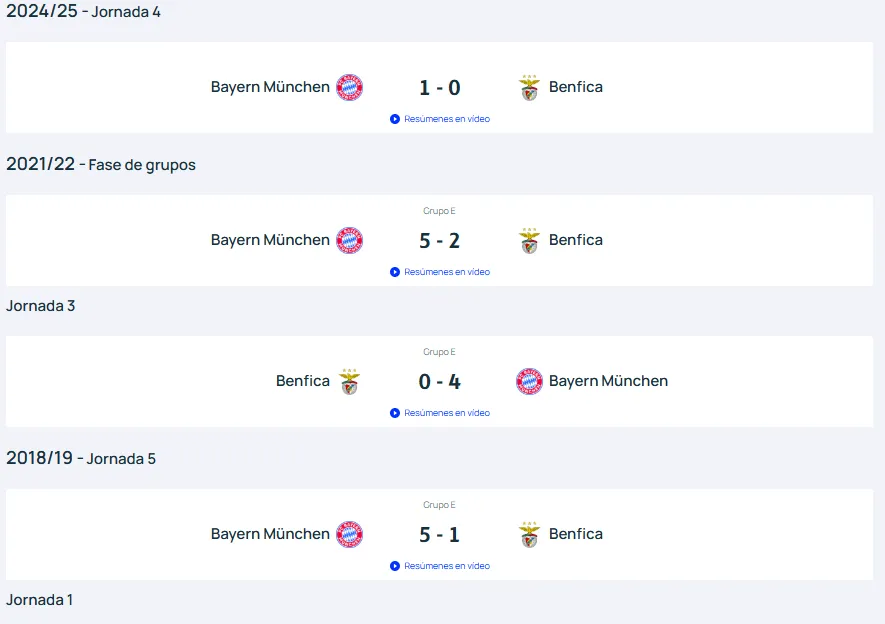Click Bayern München name in 2024/25 match

click(x=270, y=87)
